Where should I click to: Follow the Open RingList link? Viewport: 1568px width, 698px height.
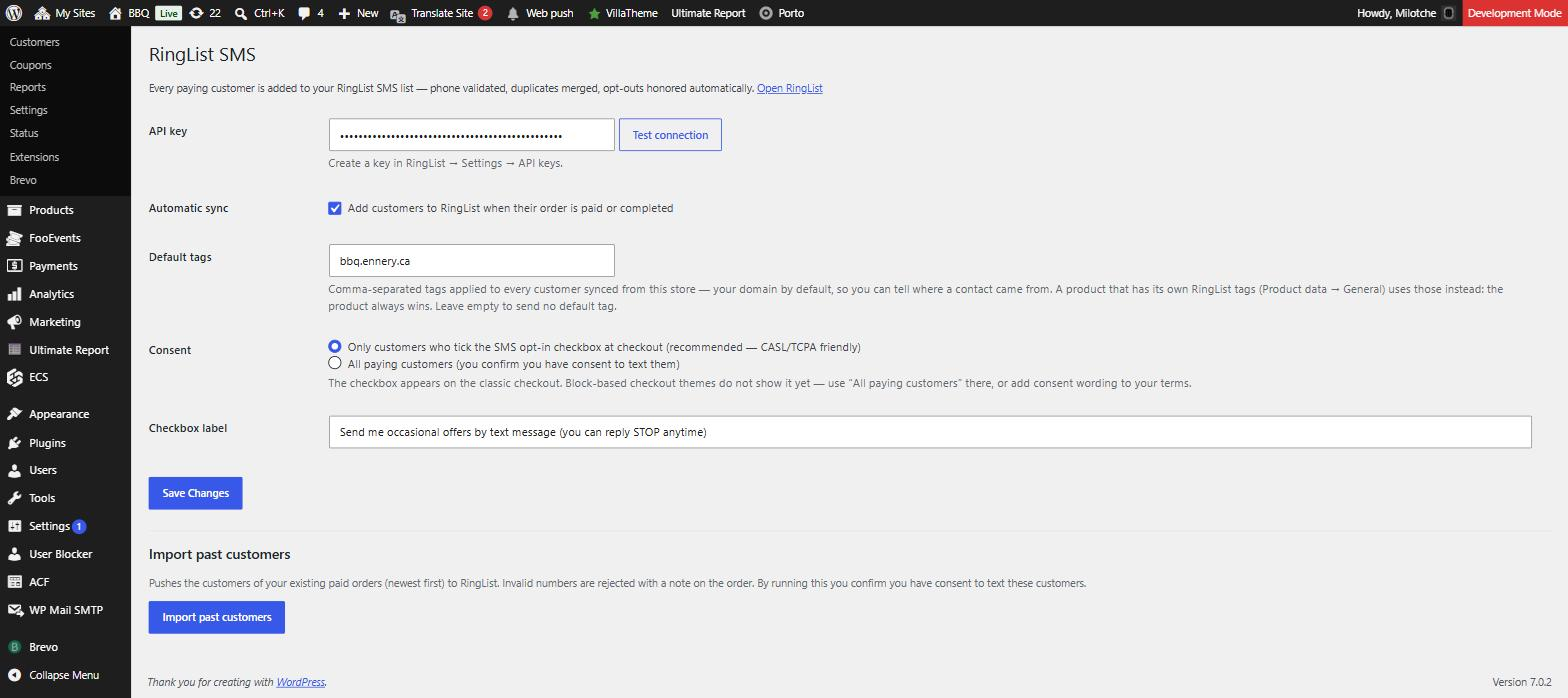(x=789, y=88)
